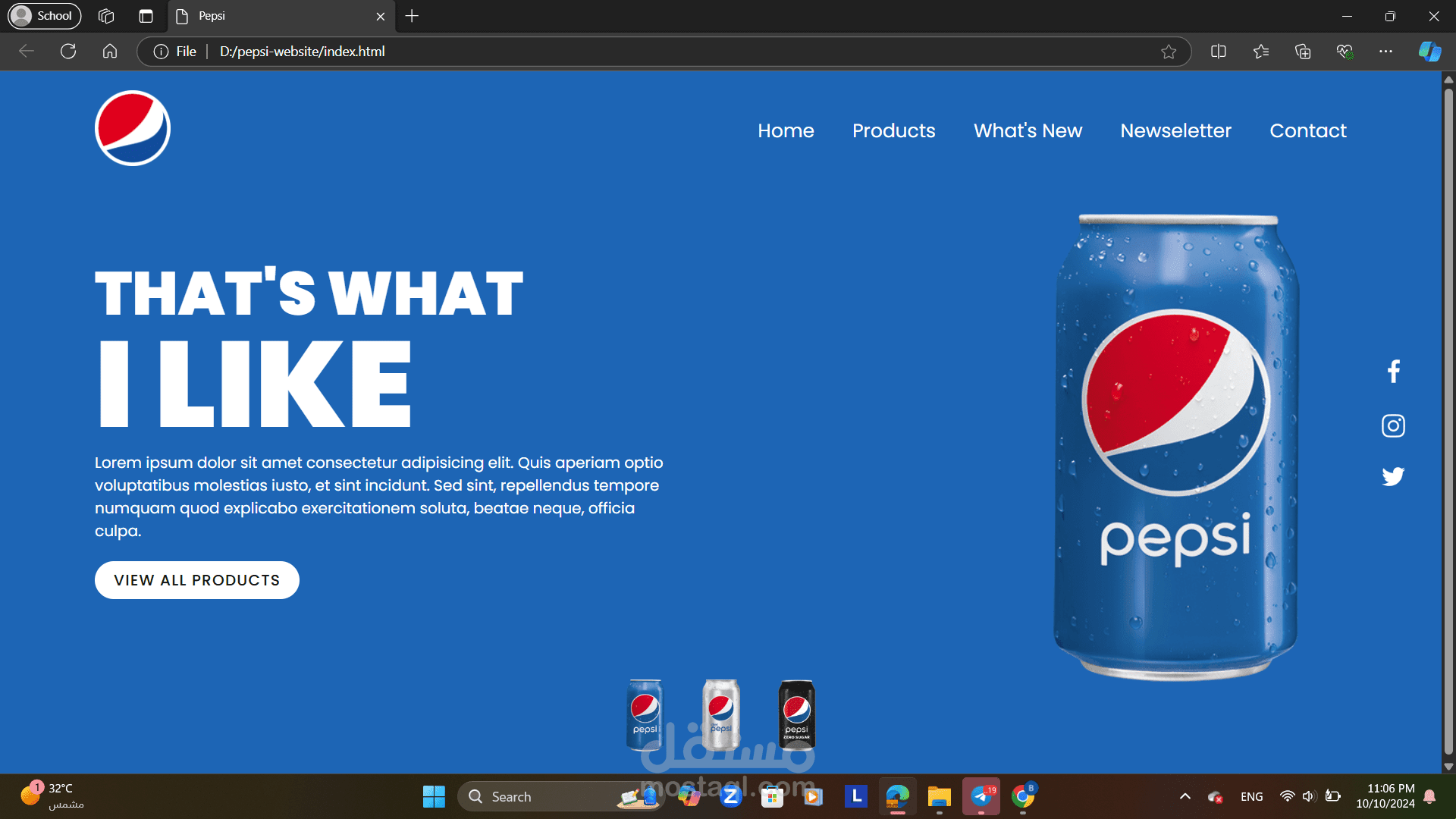The height and width of the screenshot is (819, 1456).
Task: Click the scrollbar down arrow
Action: point(1448,767)
